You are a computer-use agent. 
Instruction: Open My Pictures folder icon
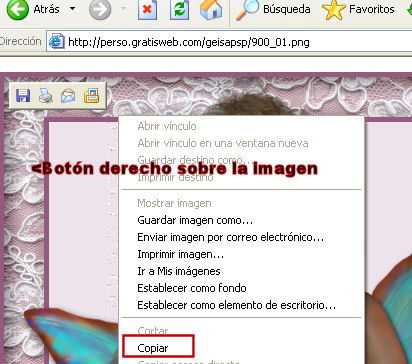tap(91, 96)
